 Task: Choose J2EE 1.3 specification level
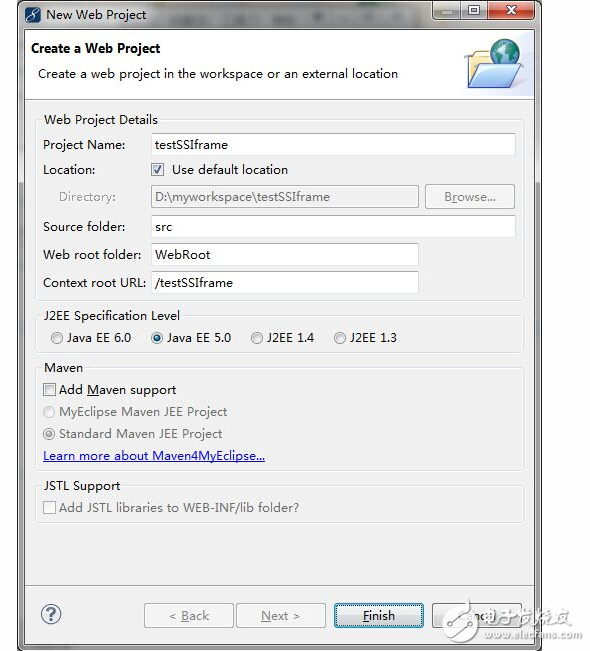coord(340,338)
